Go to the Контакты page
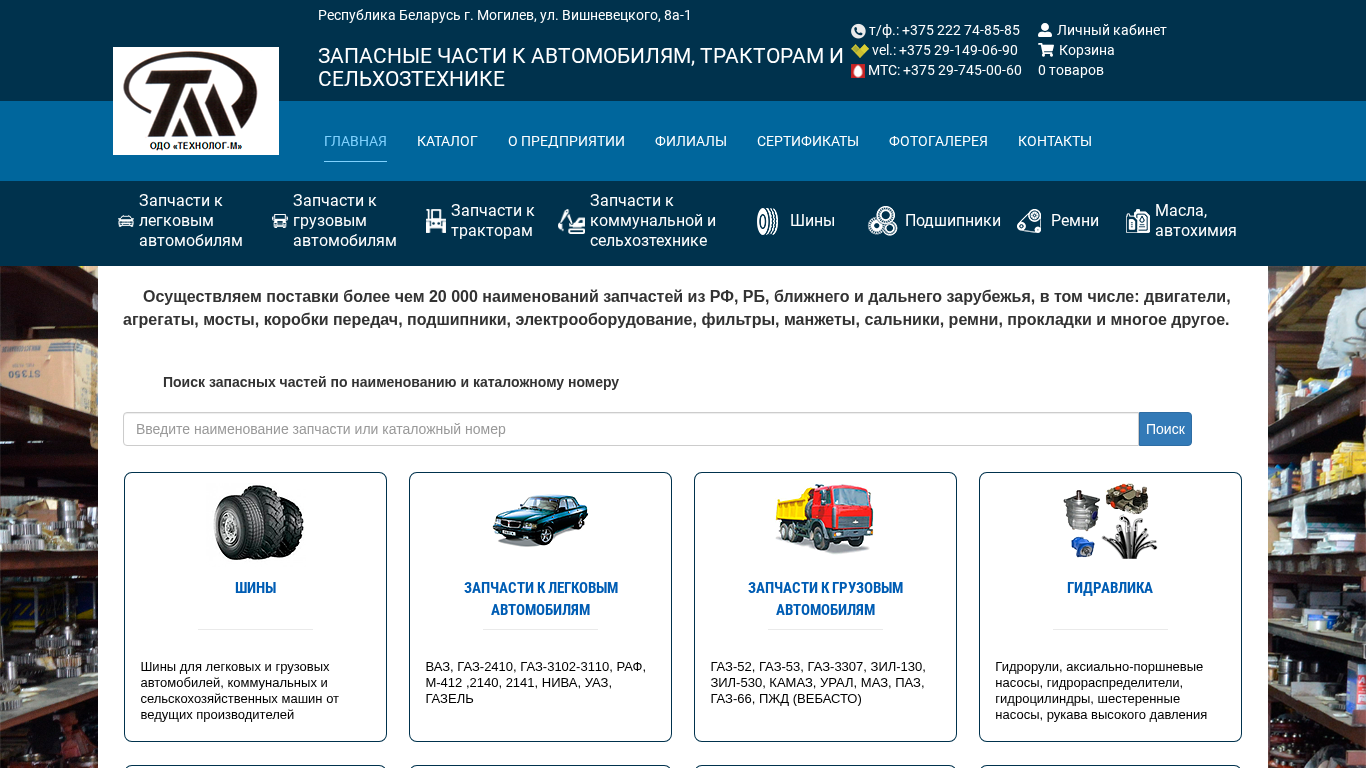The image size is (1366, 768). (x=1054, y=141)
